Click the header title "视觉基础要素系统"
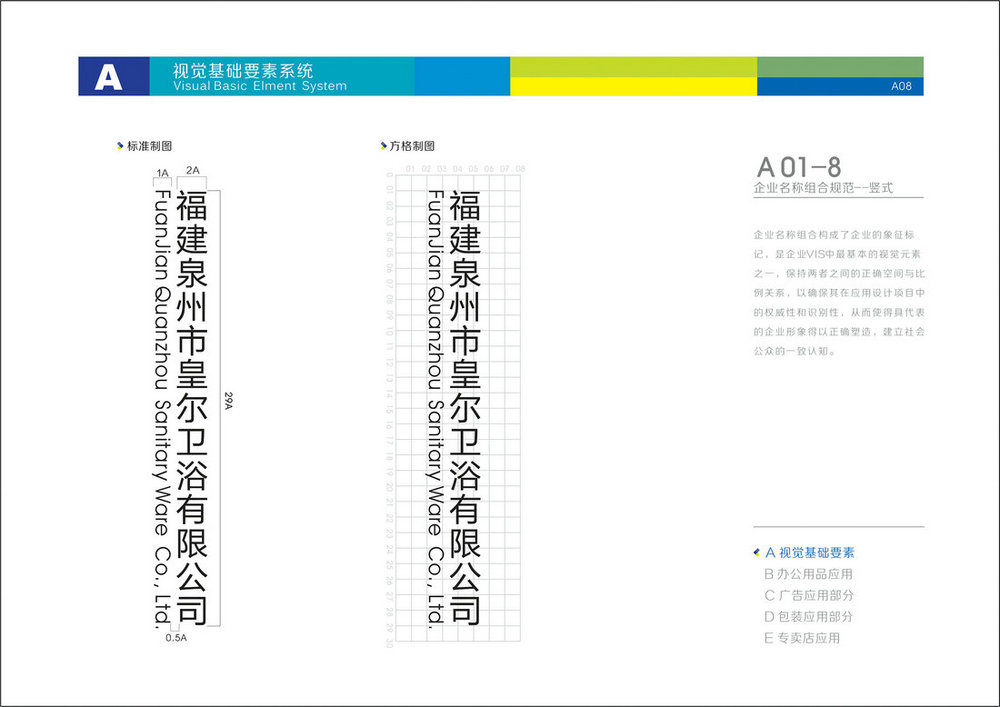Screen dimensions: 1000x707 click(x=243, y=70)
